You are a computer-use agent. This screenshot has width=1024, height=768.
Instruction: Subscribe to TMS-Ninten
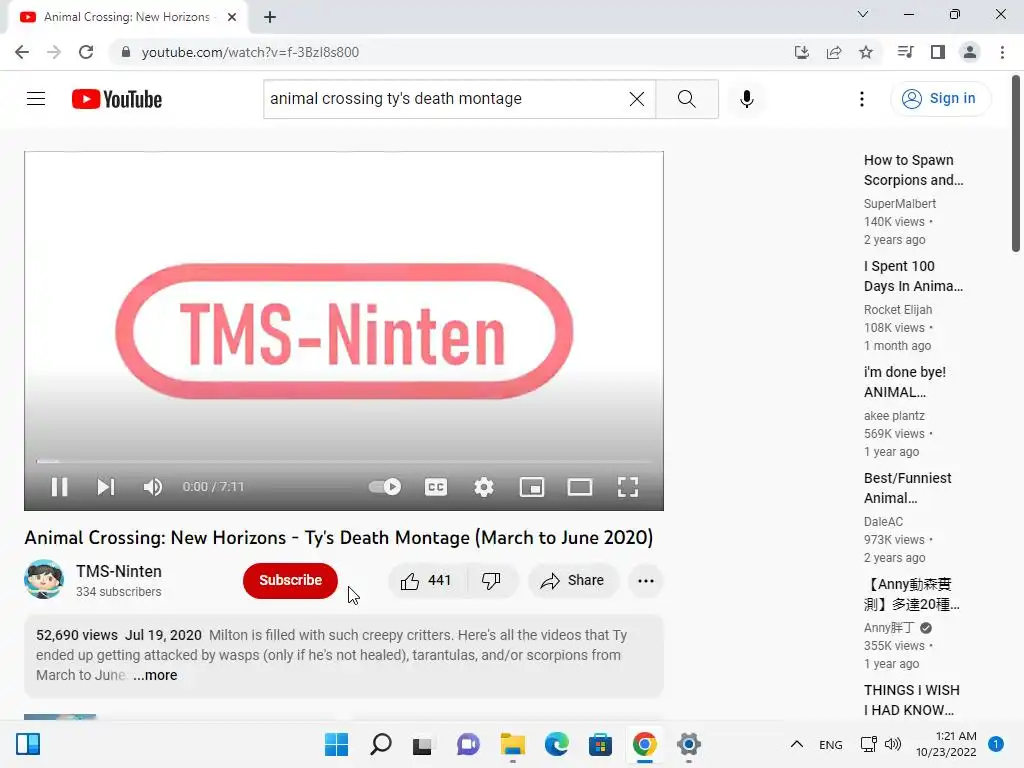(290, 580)
